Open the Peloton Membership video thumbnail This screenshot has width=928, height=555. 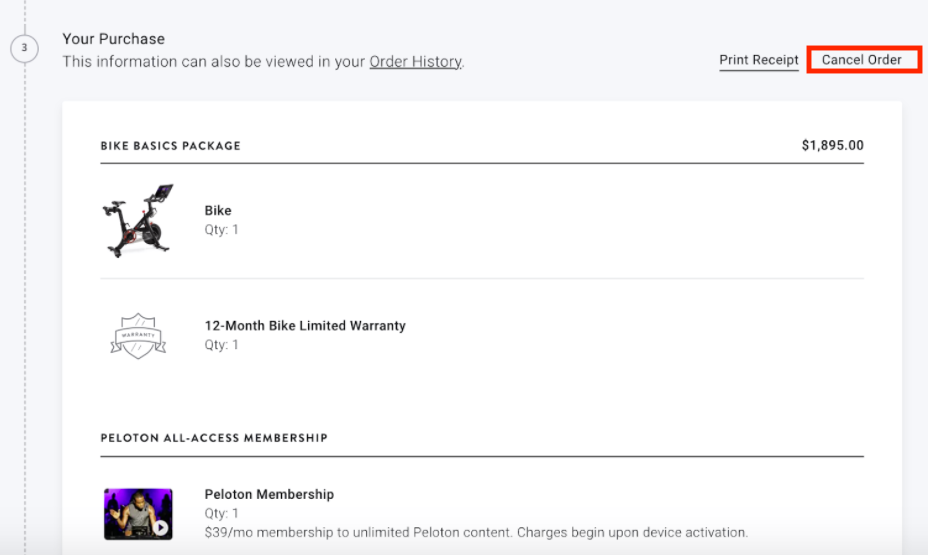click(x=138, y=514)
